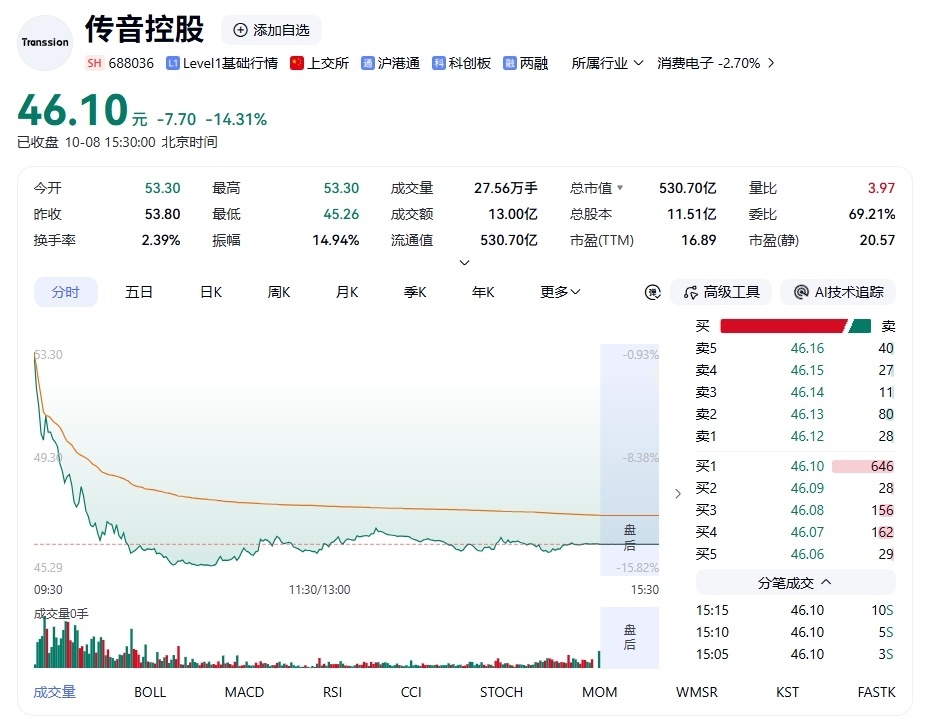Screen dimensions: 926x724
Task: Click the 15:10 trade record
Action: click(795, 632)
